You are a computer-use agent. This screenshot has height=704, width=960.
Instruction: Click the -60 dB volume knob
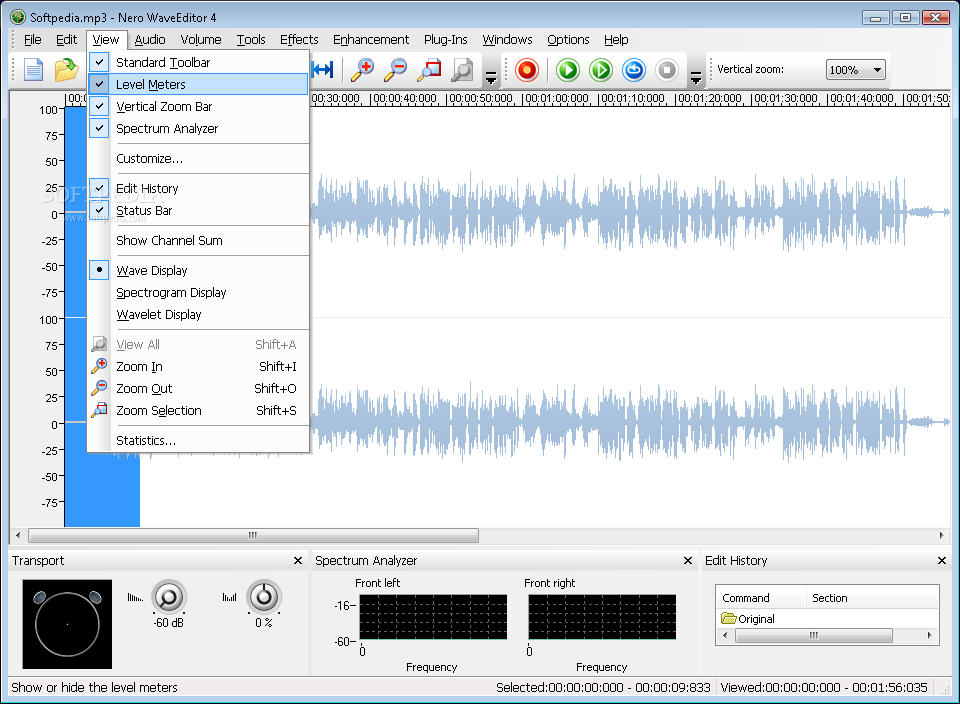click(x=168, y=597)
